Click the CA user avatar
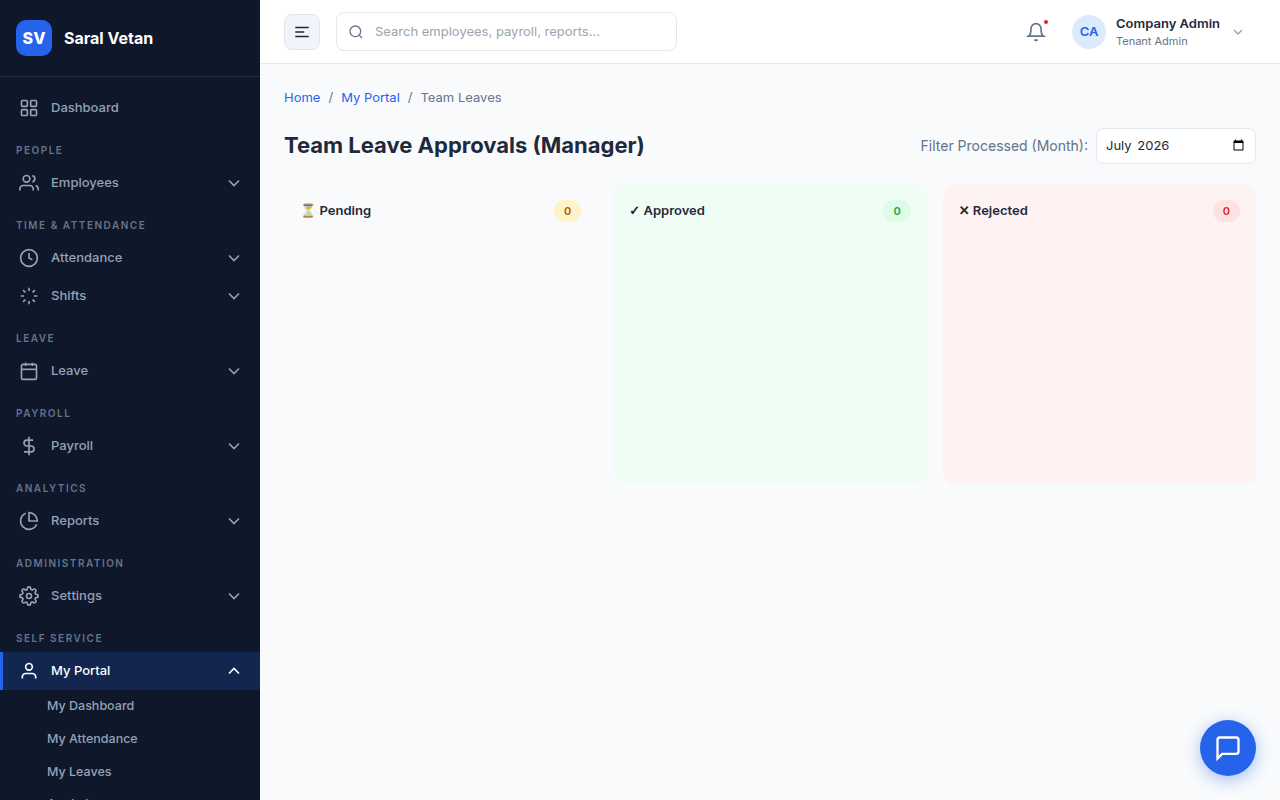The height and width of the screenshot is (800, 1280). click(1089, 32)
